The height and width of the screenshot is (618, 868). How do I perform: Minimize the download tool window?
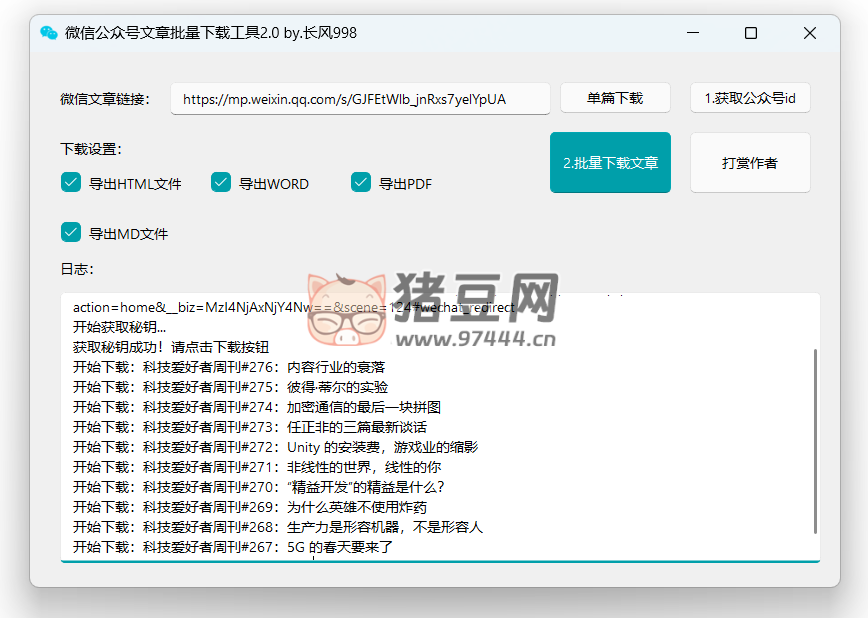(692, 33)
